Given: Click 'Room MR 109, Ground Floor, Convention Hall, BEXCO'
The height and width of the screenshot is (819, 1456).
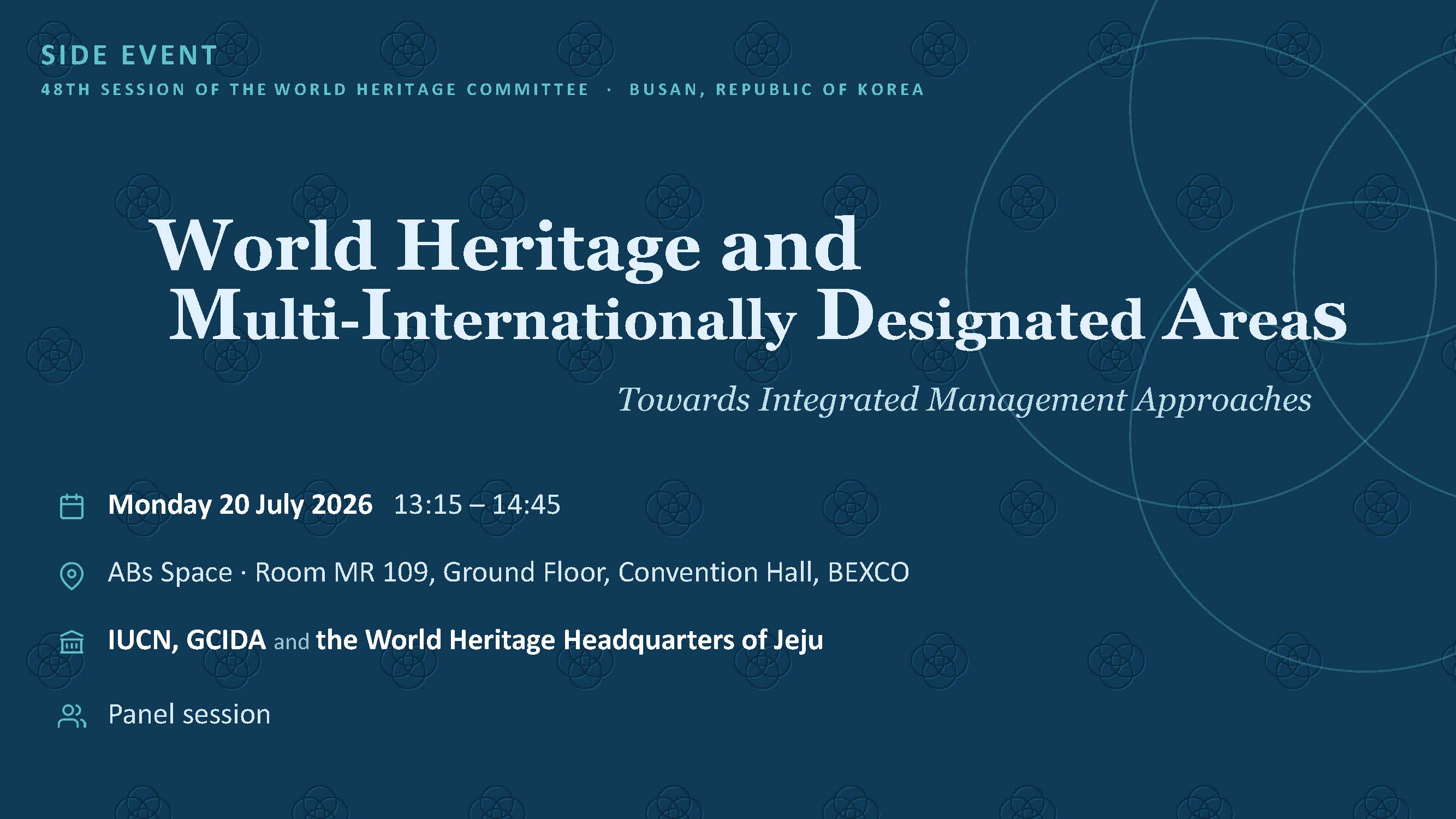Looking at the screenshot, I should (582, 572).
